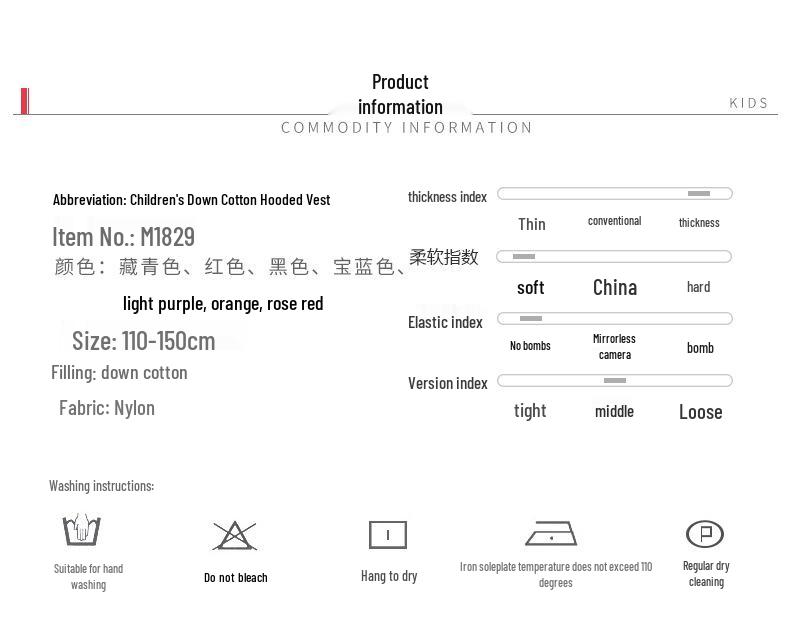Click the Product information heading
The image size is (790, 635).
pos(401,94)
